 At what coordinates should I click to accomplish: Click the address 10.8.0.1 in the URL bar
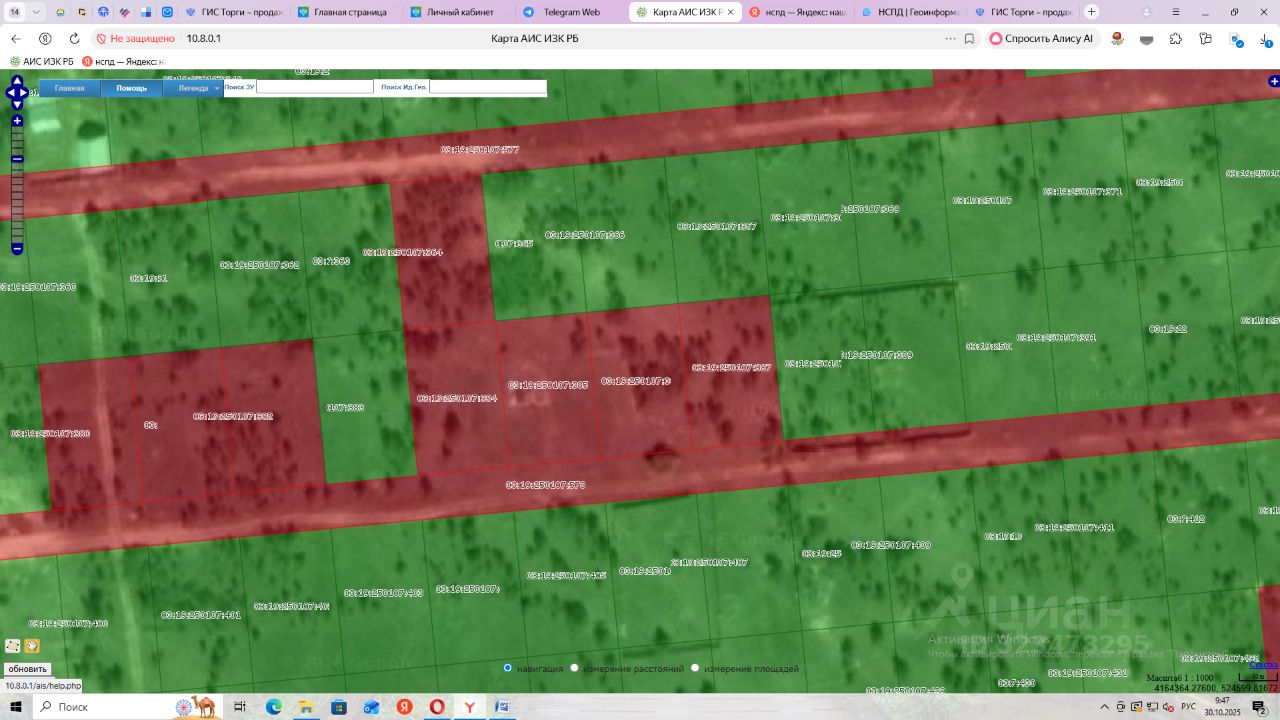pyautogui.click(x=204, y=38)
